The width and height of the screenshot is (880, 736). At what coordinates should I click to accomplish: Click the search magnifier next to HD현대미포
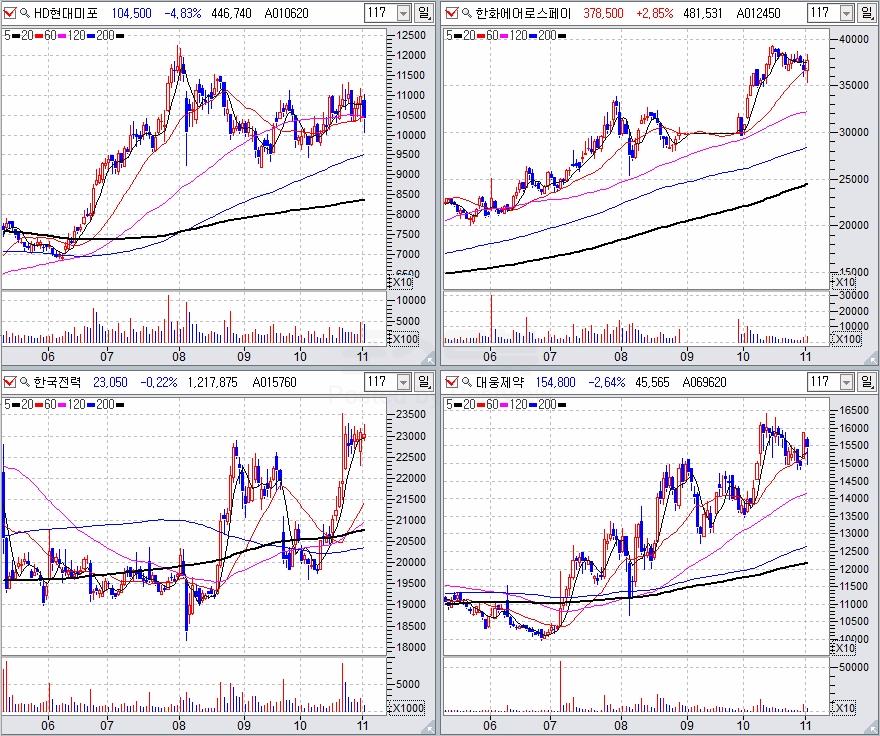tap(25, 13)
